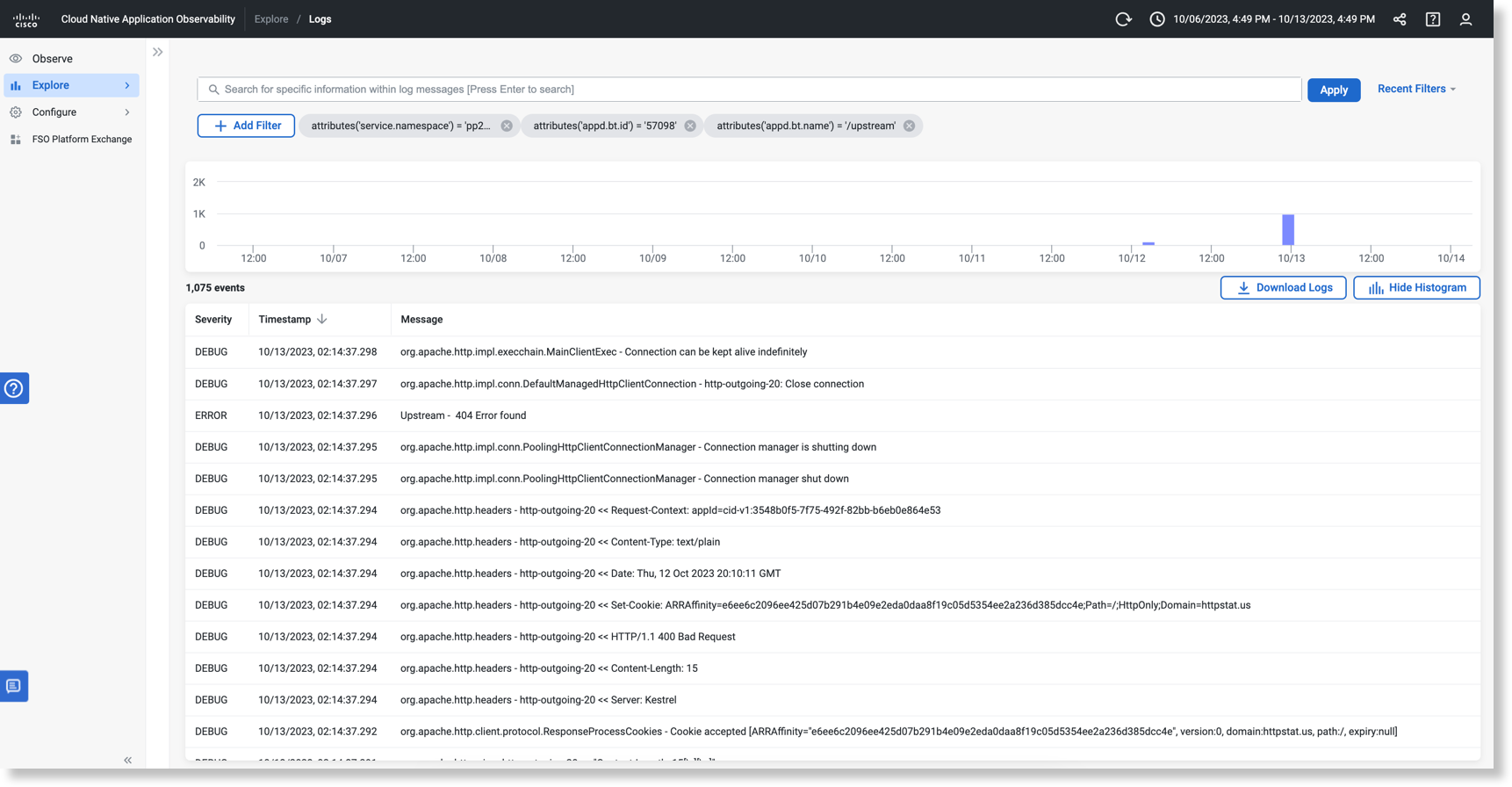Click the tall histogram bar near 10/13

1288,230
